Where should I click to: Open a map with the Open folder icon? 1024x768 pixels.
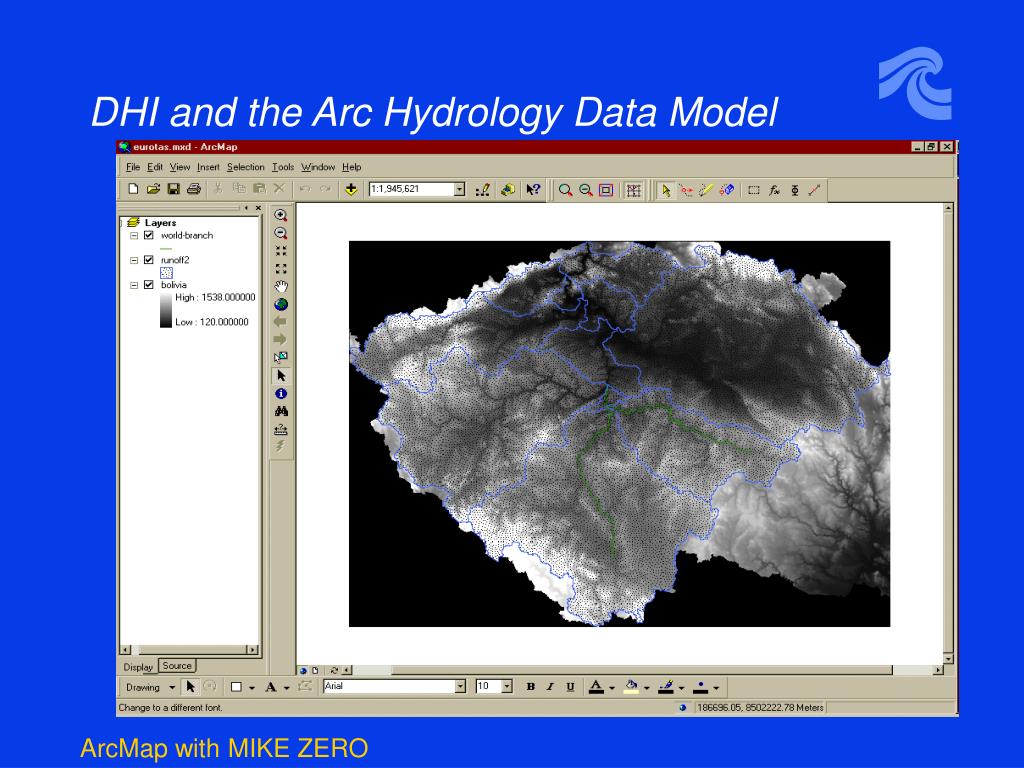153,189
